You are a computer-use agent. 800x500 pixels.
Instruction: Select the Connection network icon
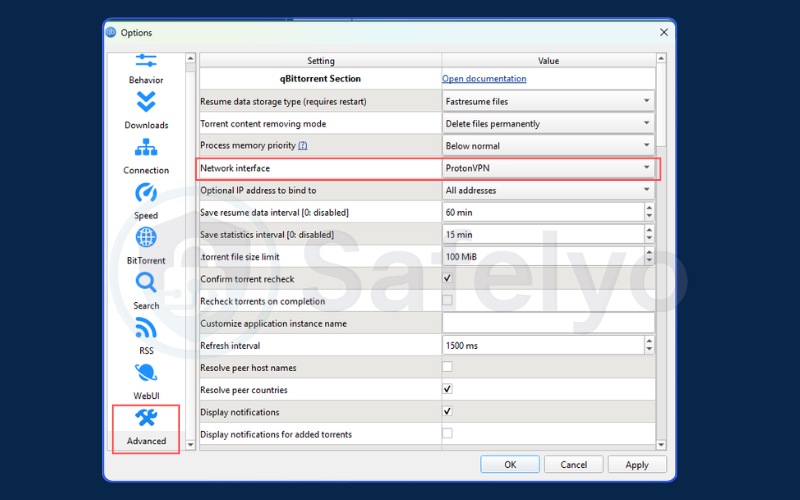tap(146, 147)
